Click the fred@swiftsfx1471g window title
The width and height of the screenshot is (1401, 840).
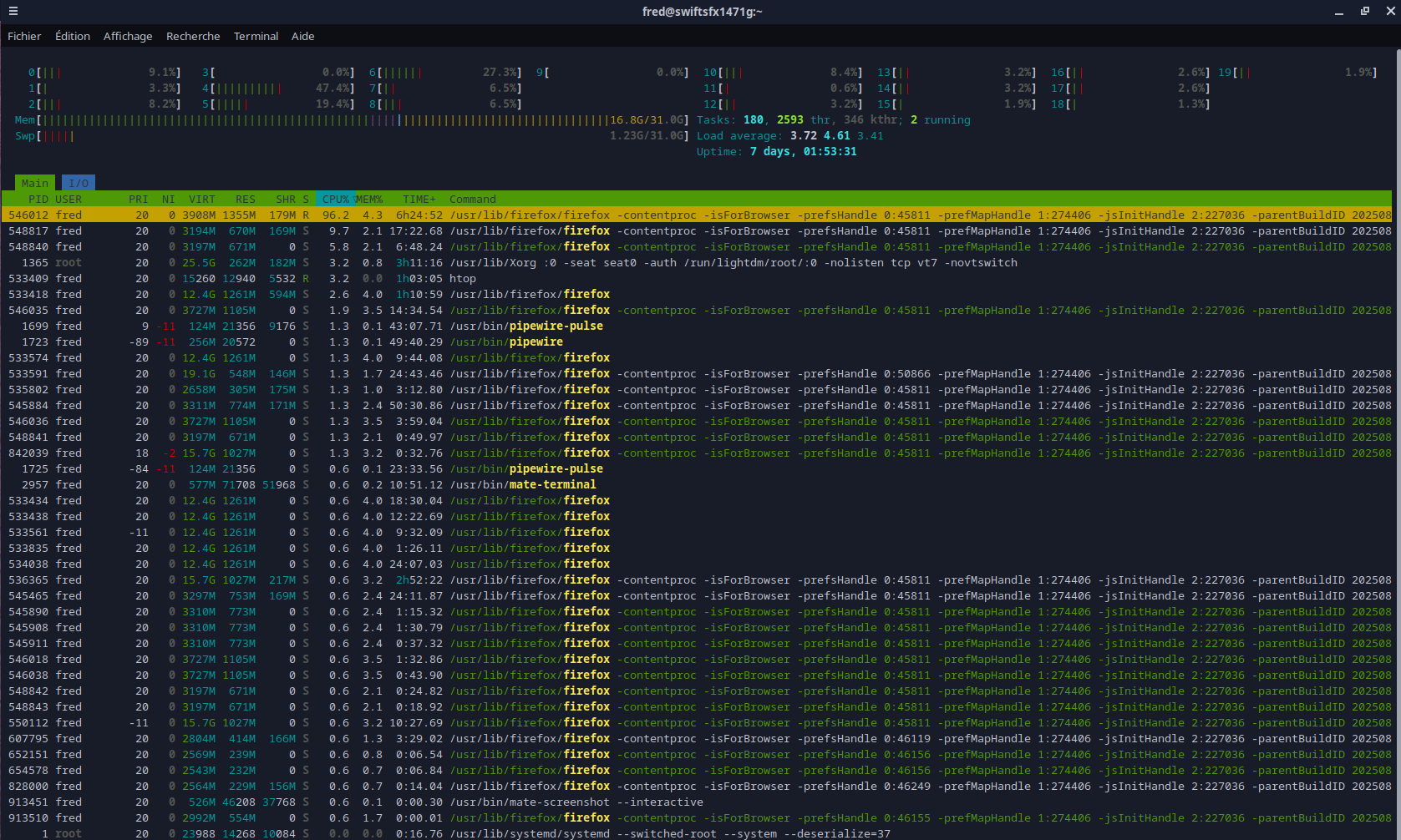click(x=702, y=12)
